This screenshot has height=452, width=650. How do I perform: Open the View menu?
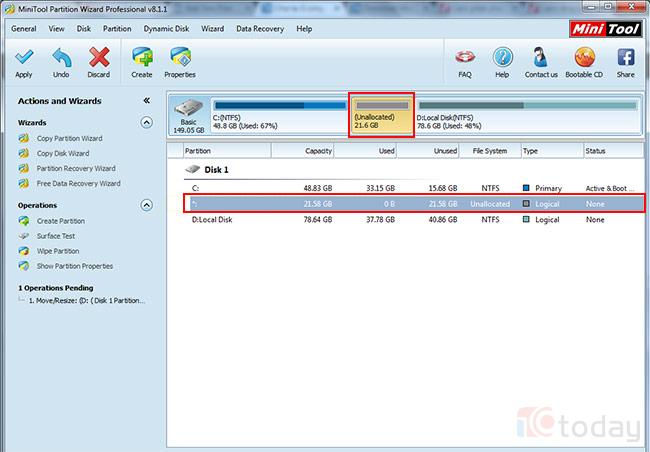click(x=56, y=29)
